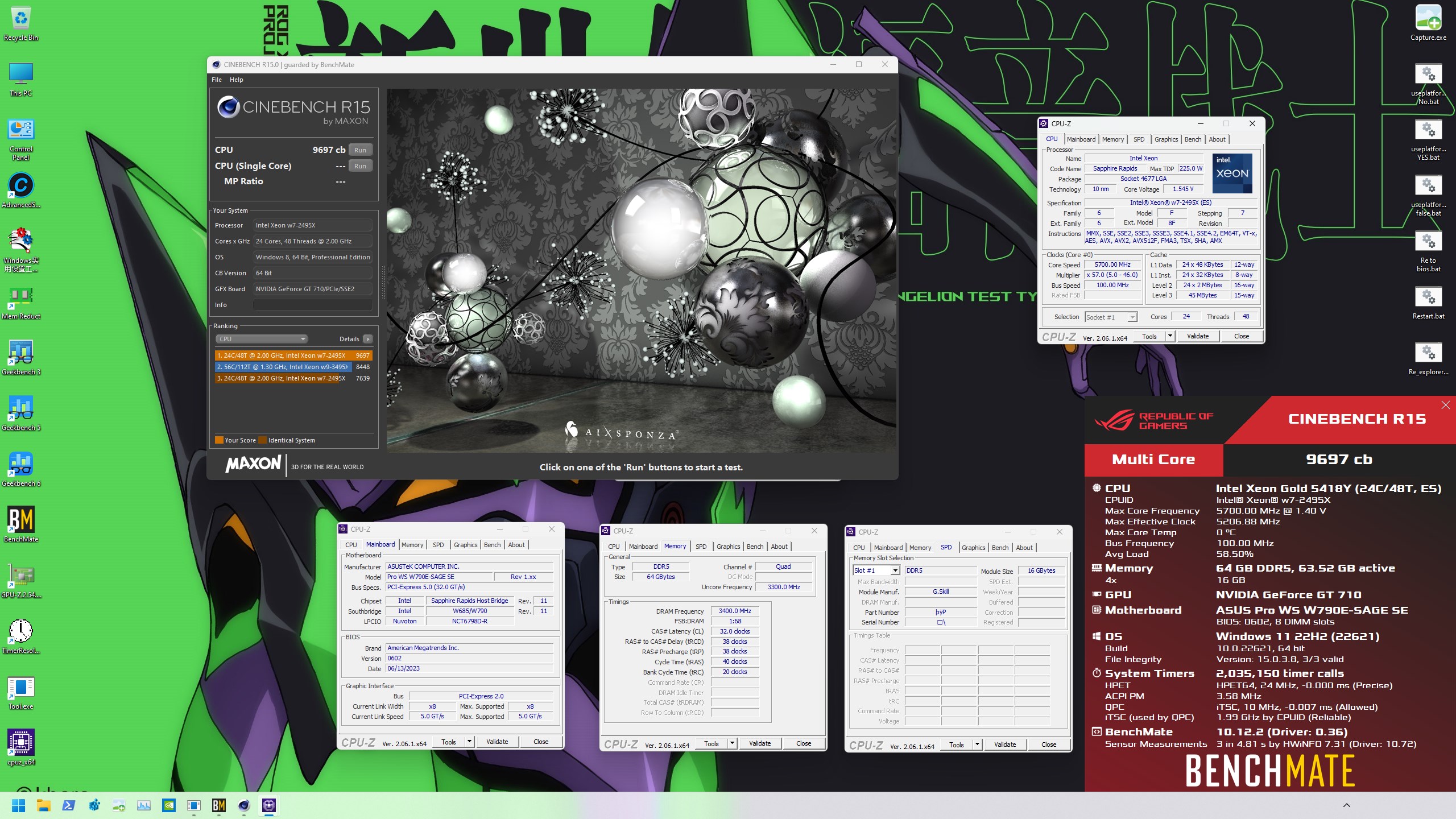Show hidden system tray icons

(1346, 805)
